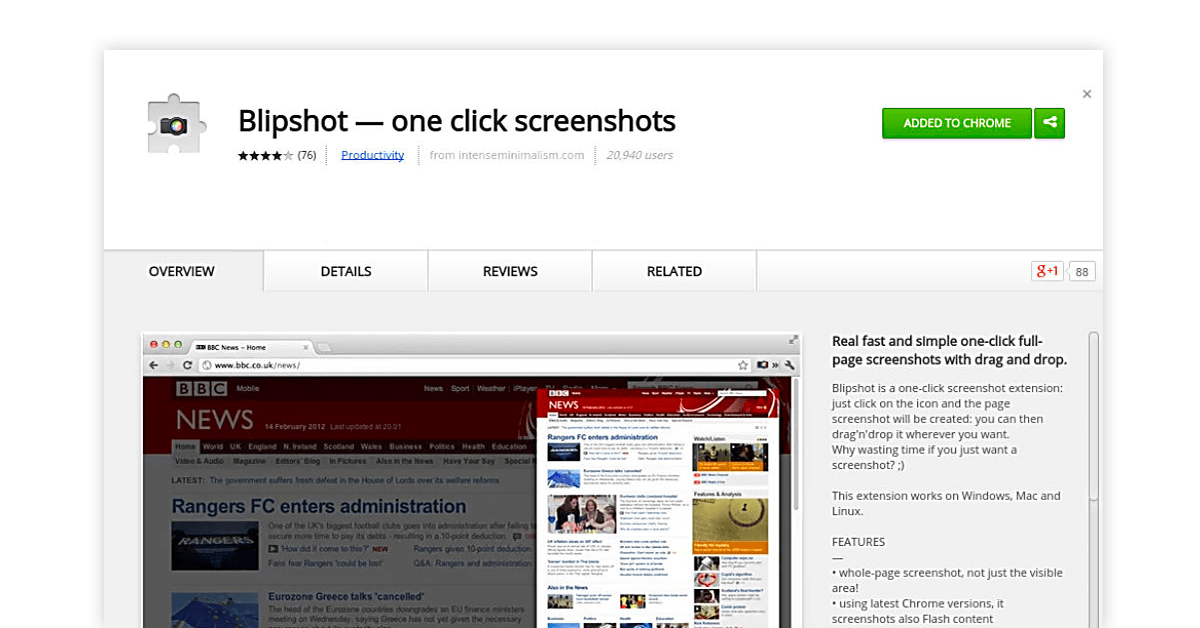Click the (76) ratings count
This screenshot has height=628, width=1200.
tap(307, 155)
